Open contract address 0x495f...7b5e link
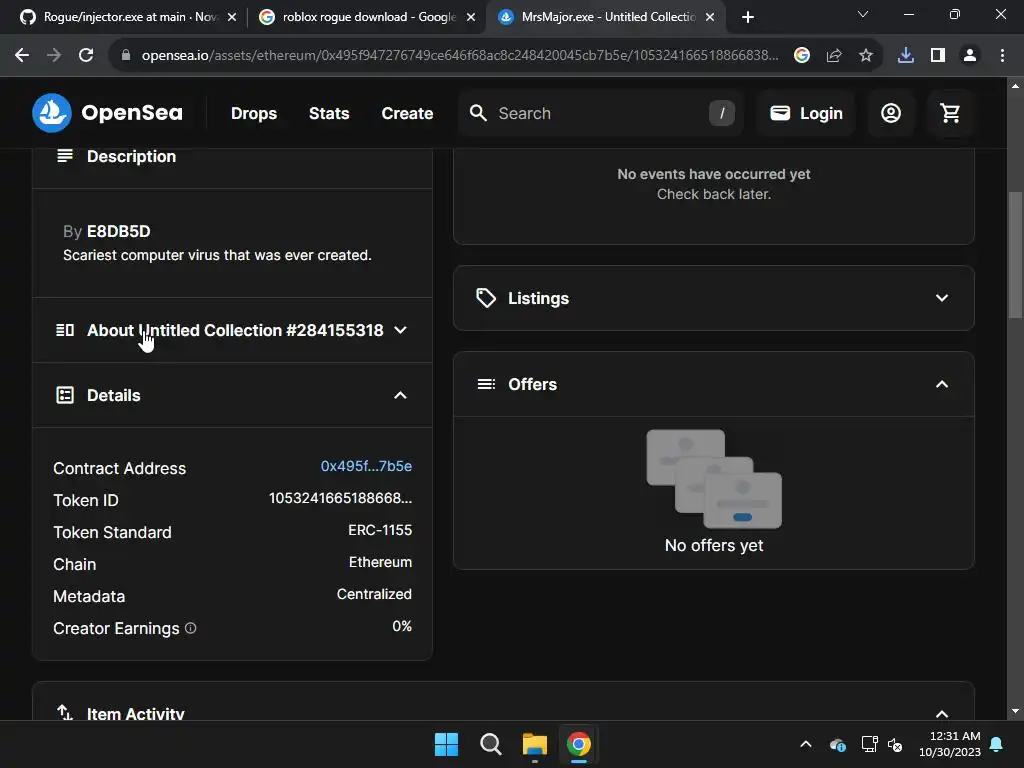Screen dimensions: 1024x768 [366, 466]
